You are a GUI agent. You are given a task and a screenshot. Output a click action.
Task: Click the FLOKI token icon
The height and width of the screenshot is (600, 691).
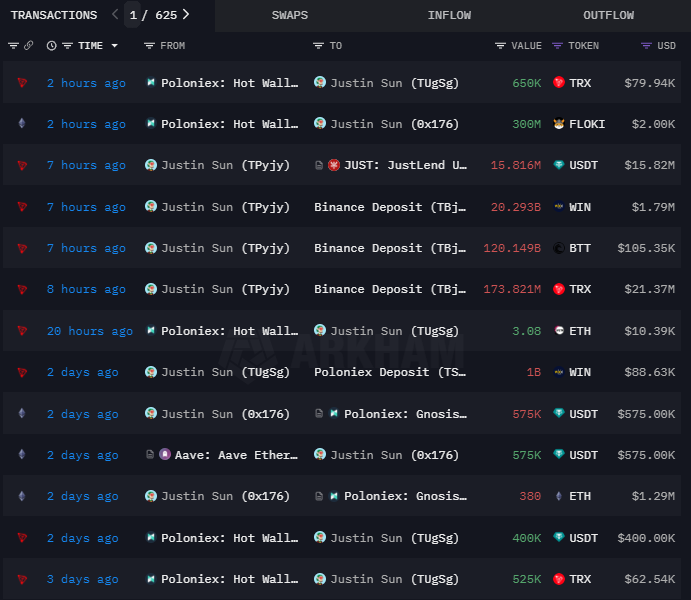tap(559, 124)
